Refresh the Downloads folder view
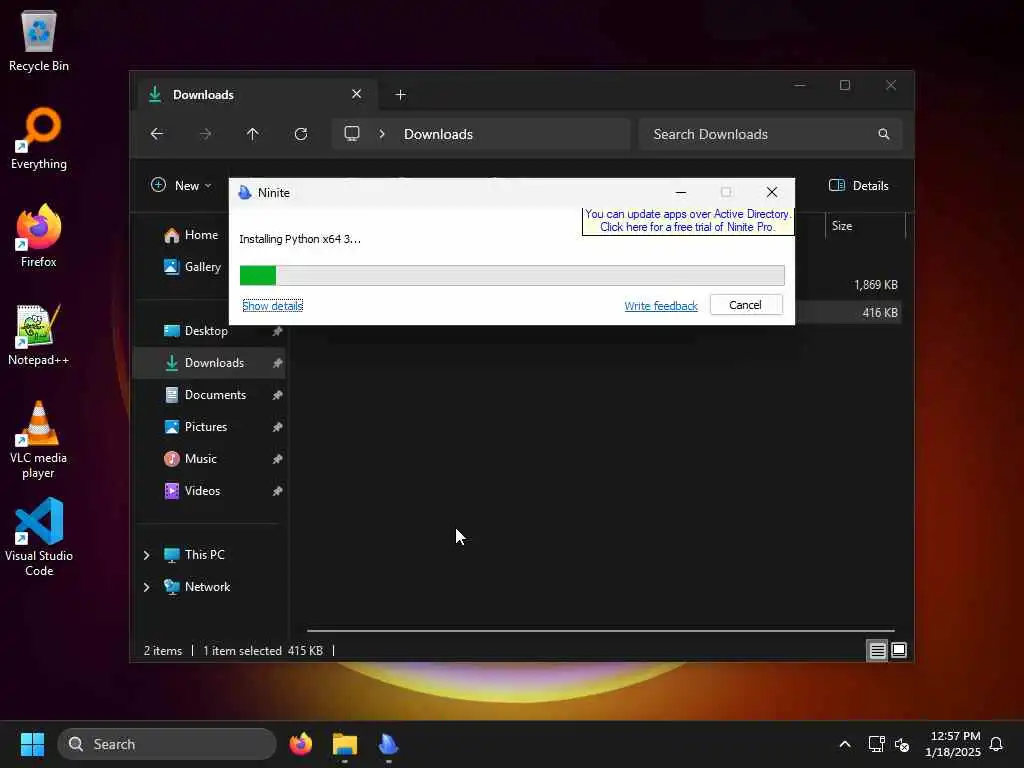This screenshot has width=1024, height=768. coord(301,134)
